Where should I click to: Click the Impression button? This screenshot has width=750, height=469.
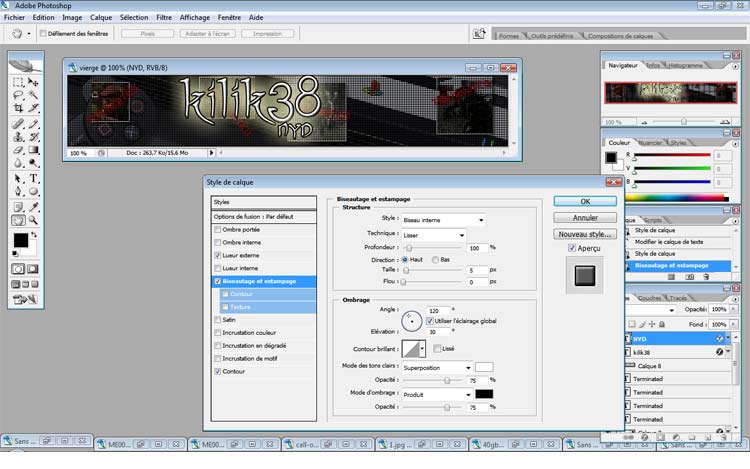tap(267, 34)
